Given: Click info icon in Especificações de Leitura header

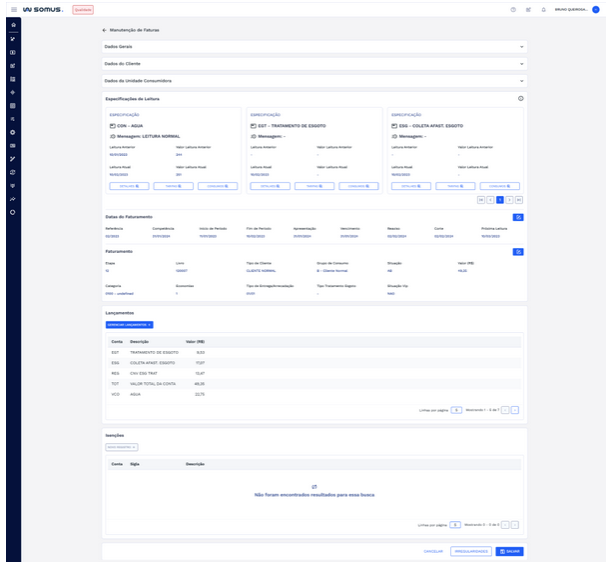Looking at the screenshot, I should click(x=521, y=99).
